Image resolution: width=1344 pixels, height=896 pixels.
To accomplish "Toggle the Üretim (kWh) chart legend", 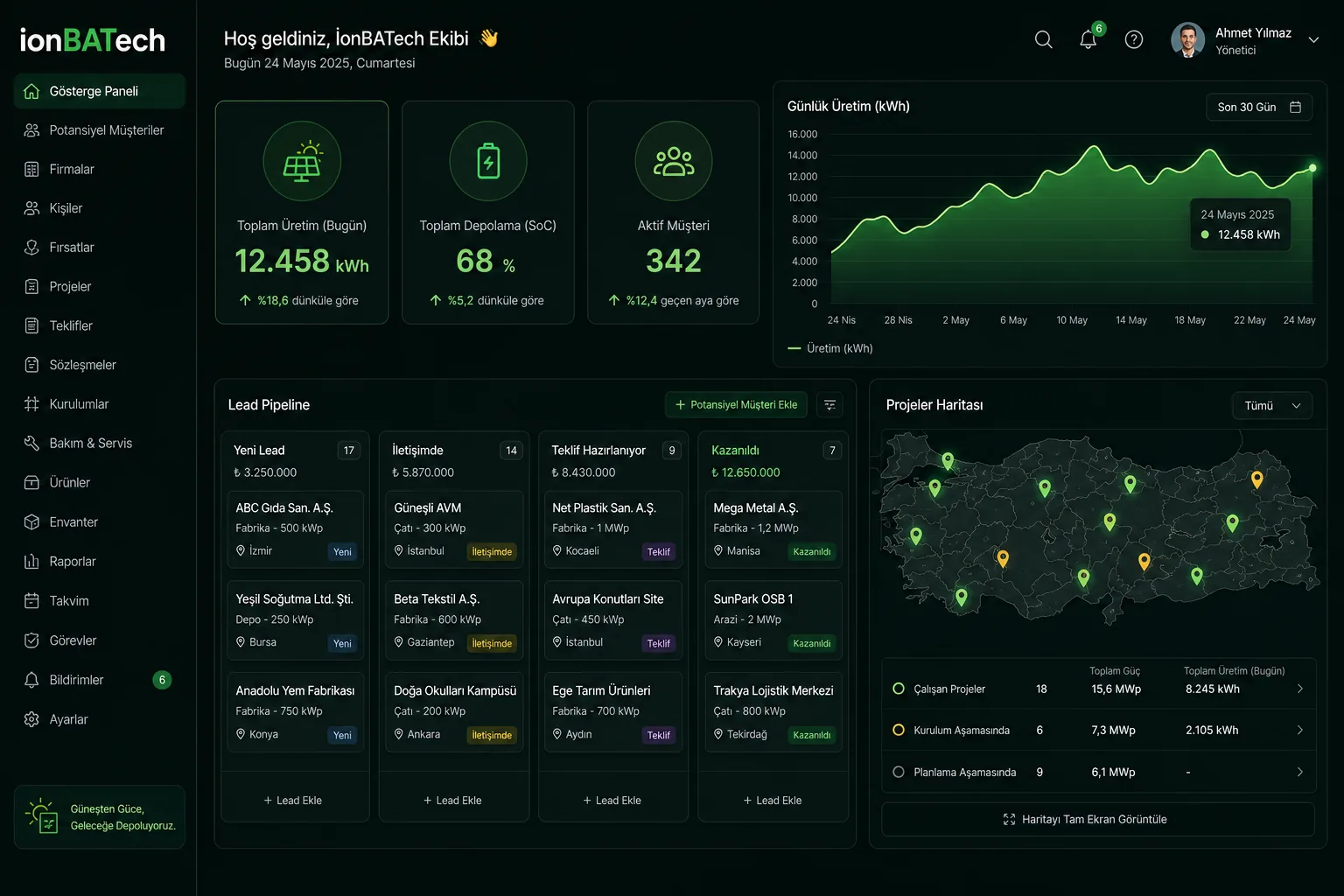I will [830, 348].
